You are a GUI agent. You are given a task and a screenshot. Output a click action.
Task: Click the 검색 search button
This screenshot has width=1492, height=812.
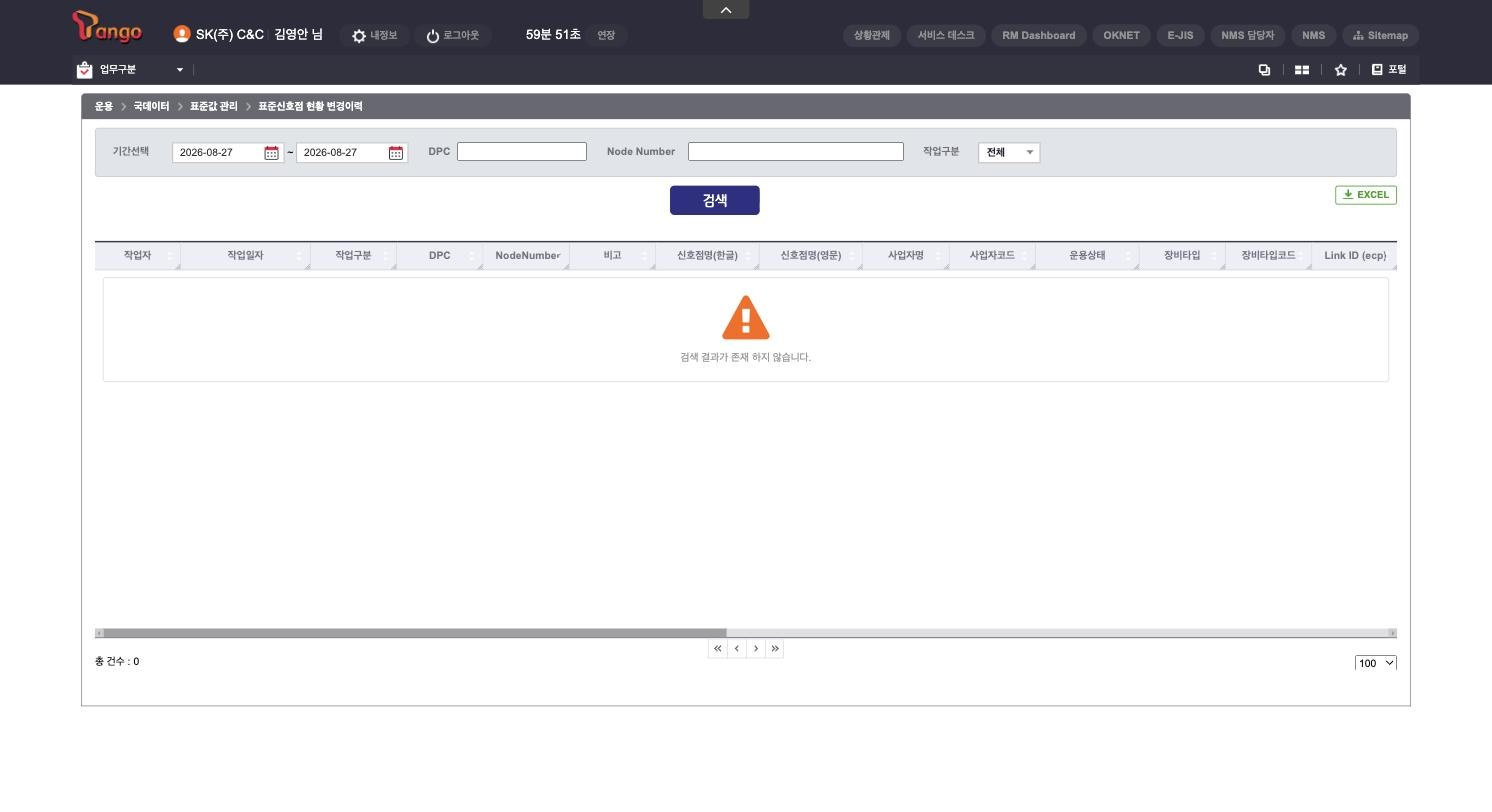click(715, 200)
